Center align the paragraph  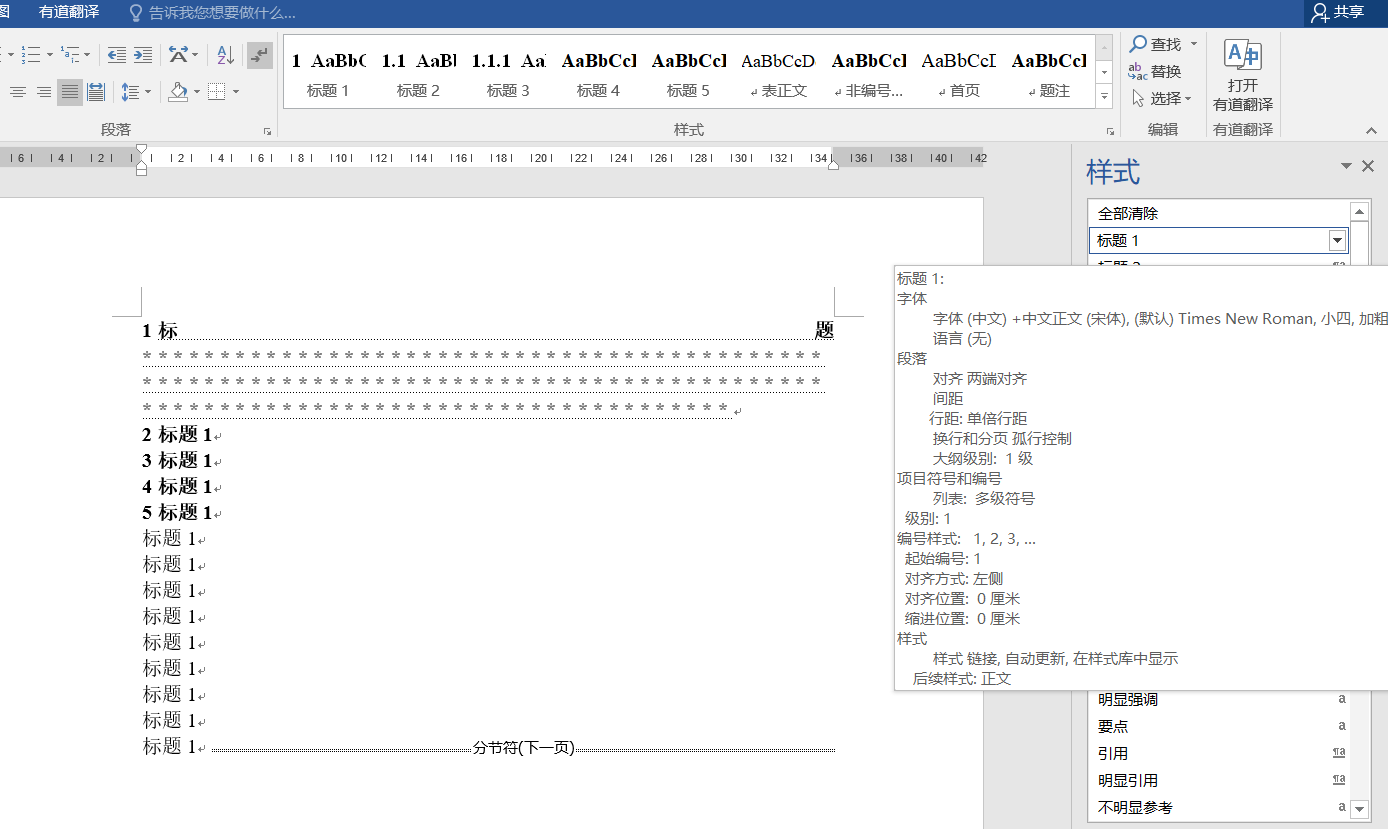(18, 92)
